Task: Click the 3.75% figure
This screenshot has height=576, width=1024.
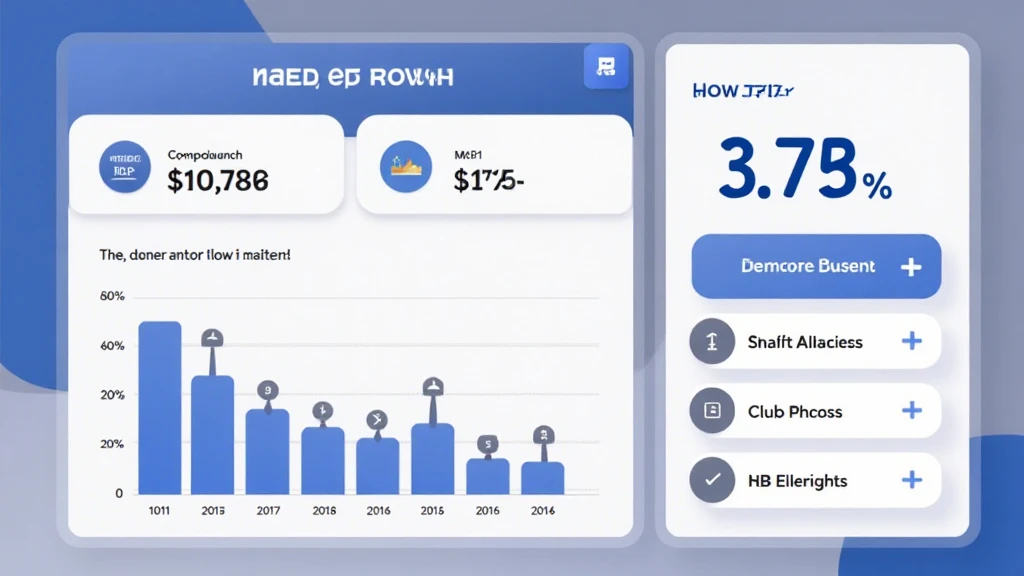Action: click(x=805, y=168)
